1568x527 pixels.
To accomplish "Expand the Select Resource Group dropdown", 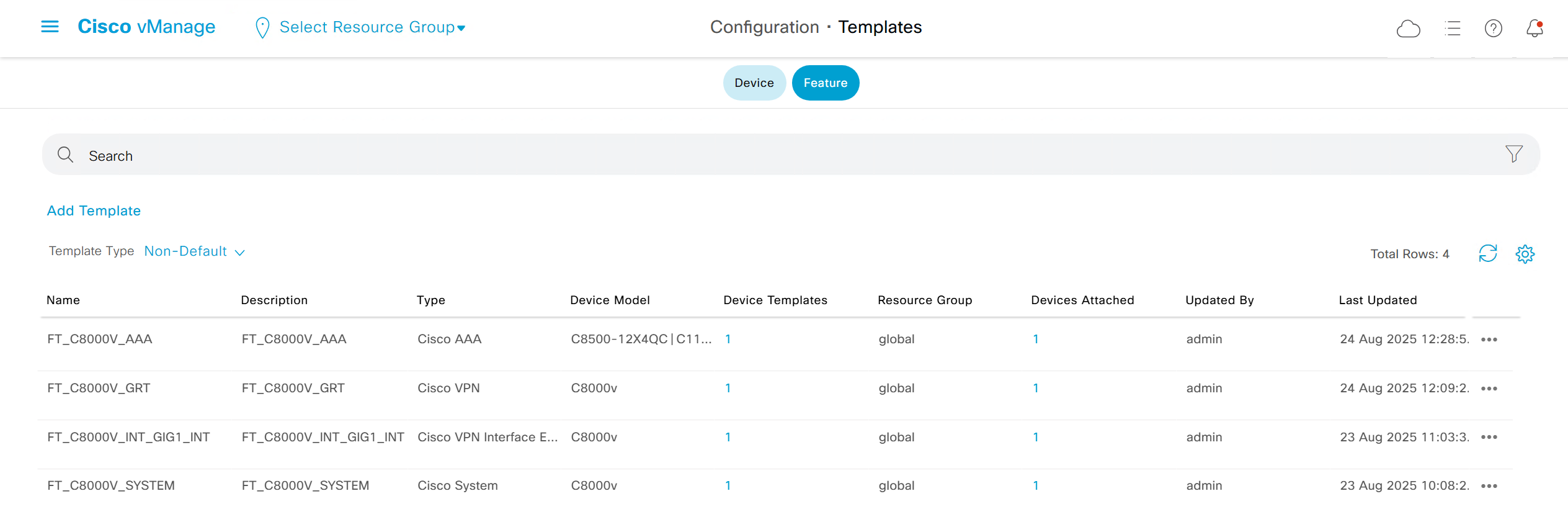I will coord(372,27).
